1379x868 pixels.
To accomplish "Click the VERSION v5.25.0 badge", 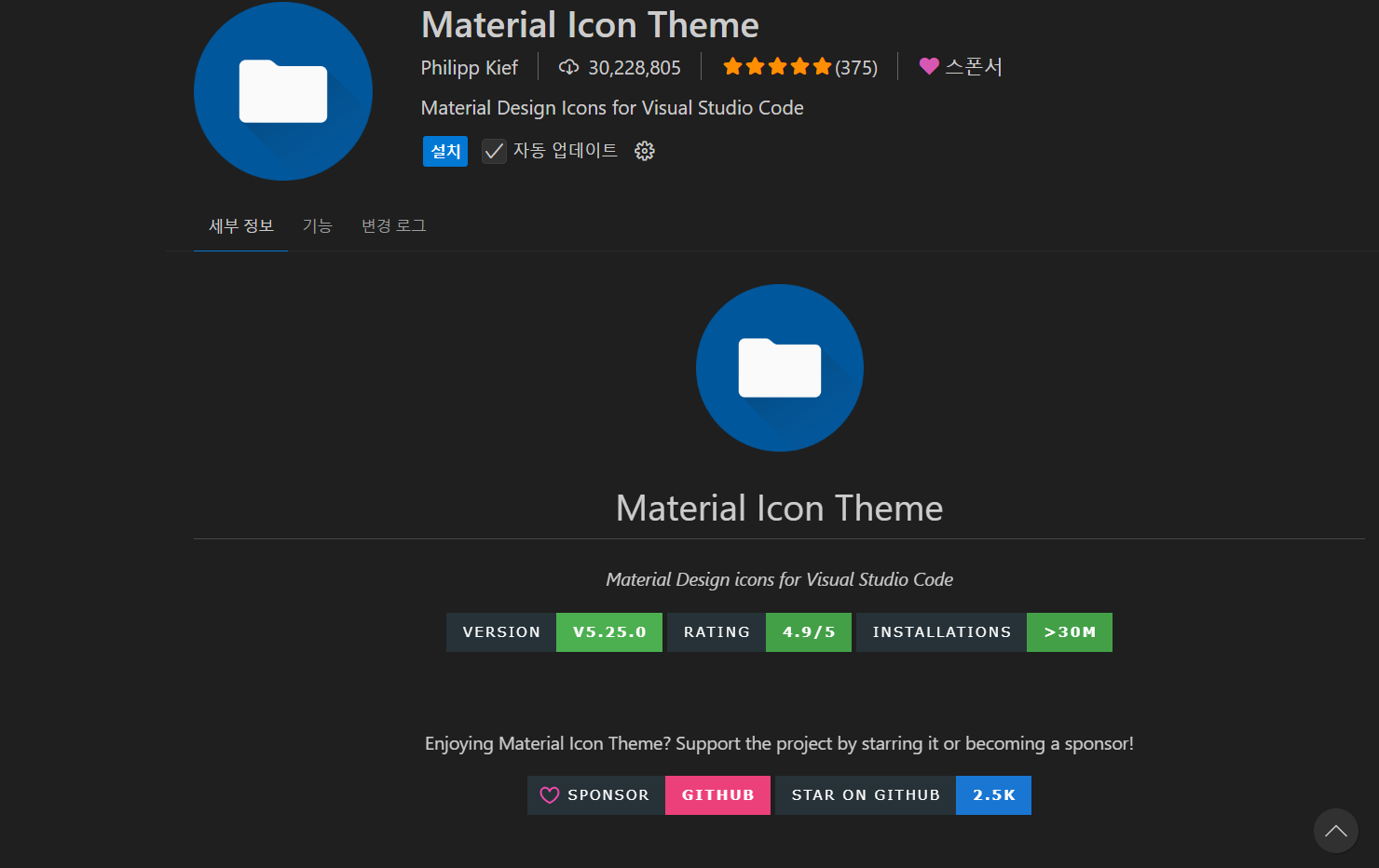I will coord(554,632).
